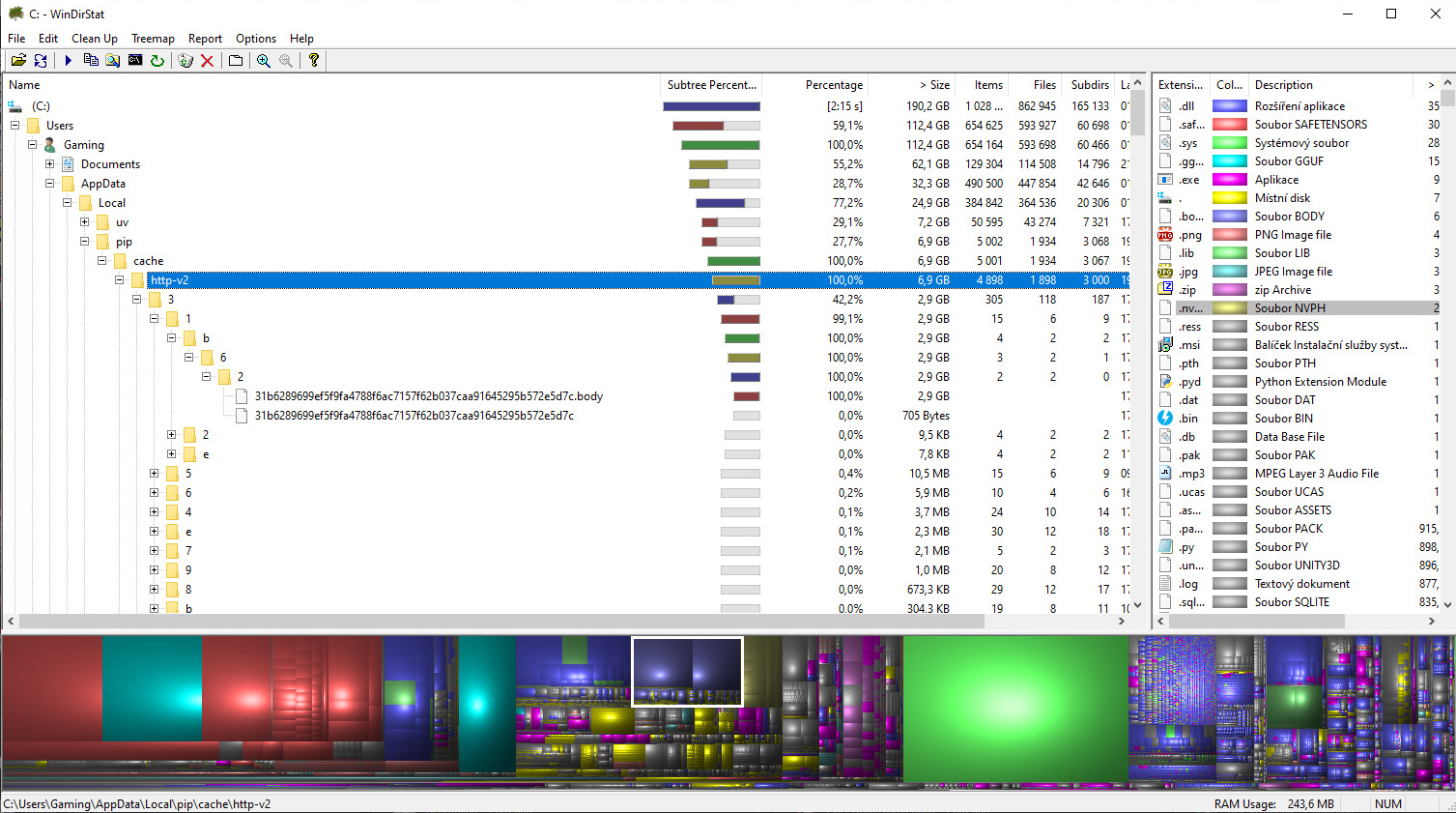Viewport: 1456px width, 813px height.
Task: Click the .zip file type icon
Action: (x=1165, y=290)
